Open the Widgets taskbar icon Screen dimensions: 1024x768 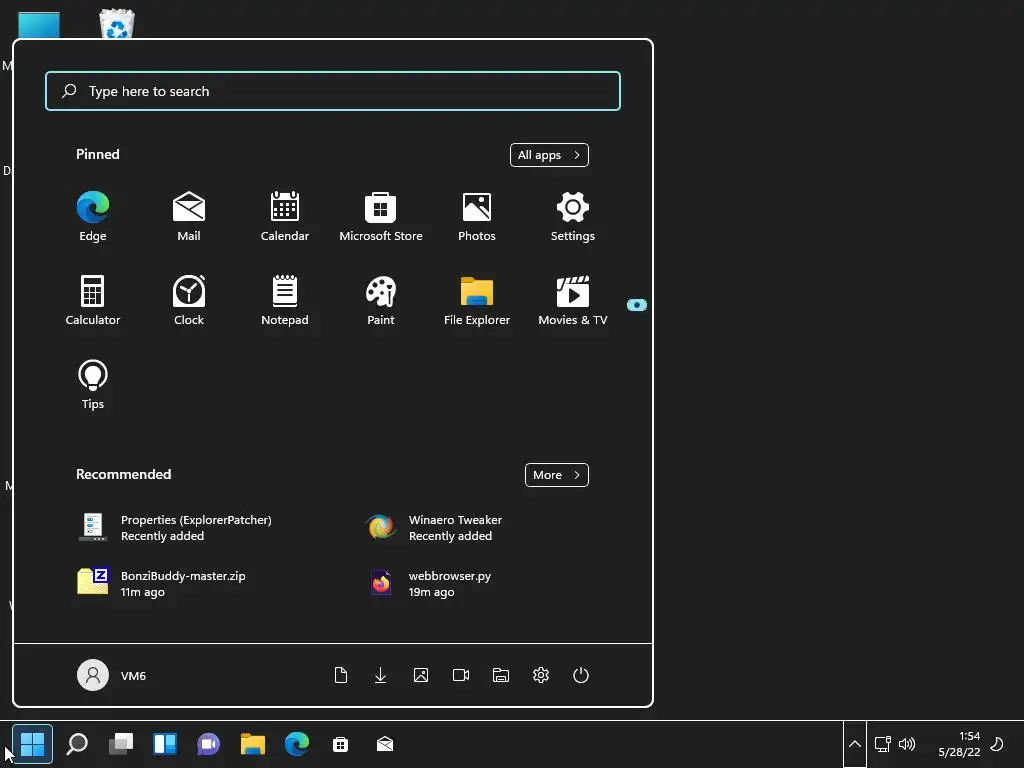[x=165, y=744]
